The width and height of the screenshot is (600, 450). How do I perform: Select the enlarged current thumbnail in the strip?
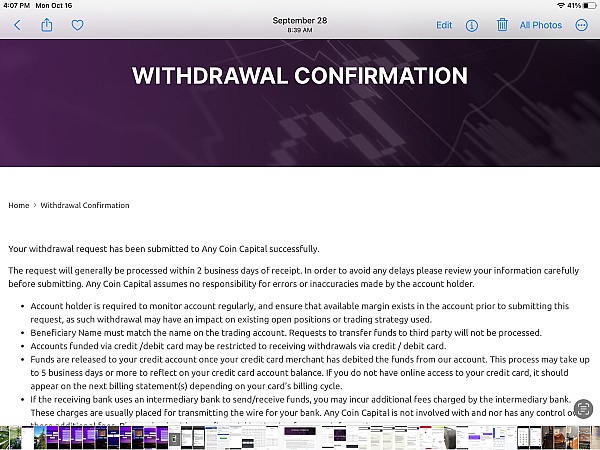pyautogui.click(x=300, y=438)
